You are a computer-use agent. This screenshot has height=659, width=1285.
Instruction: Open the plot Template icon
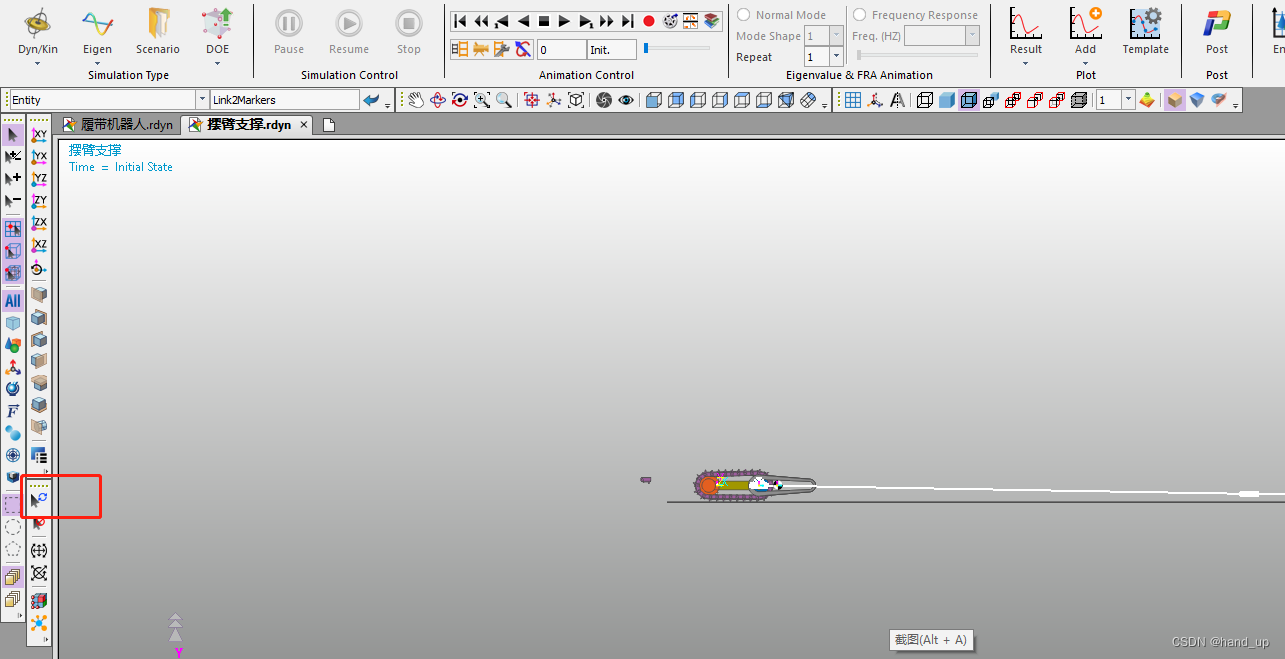1145,30
